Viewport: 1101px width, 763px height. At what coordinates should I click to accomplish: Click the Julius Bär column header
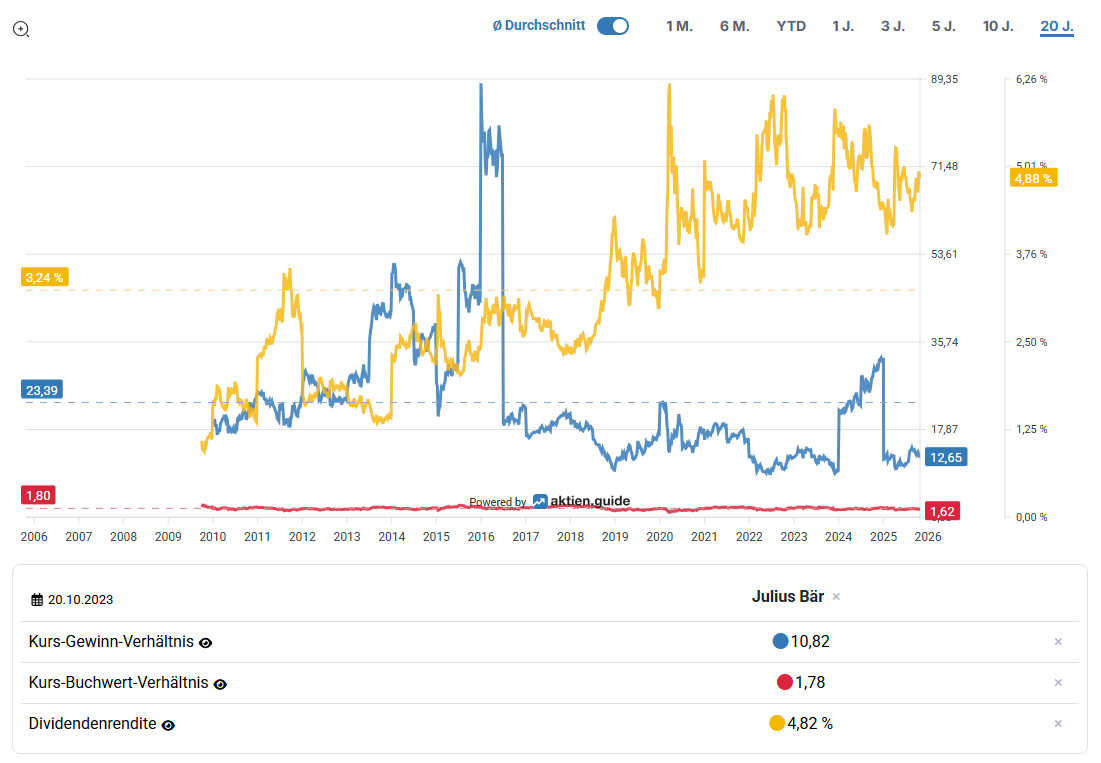click(787, 597)
